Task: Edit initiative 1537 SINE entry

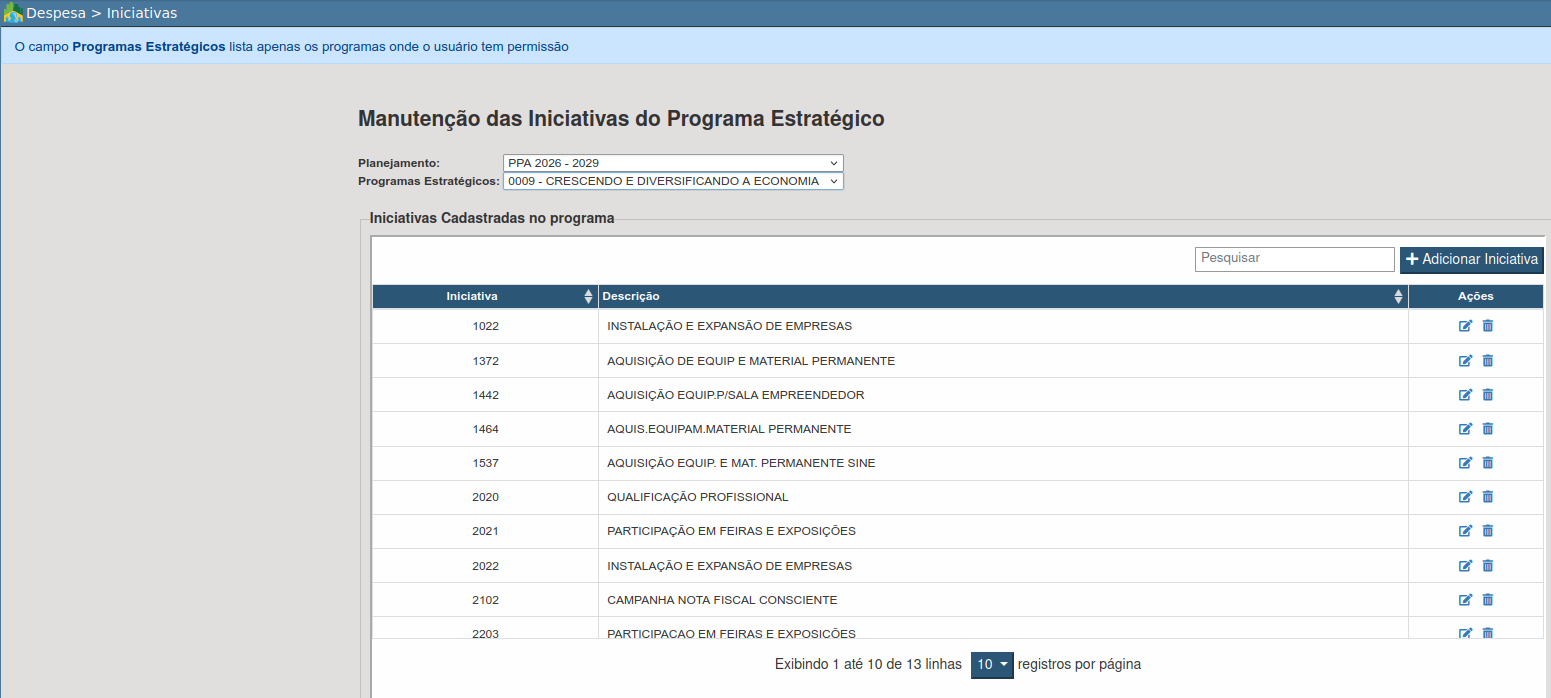Action: 1465,463
